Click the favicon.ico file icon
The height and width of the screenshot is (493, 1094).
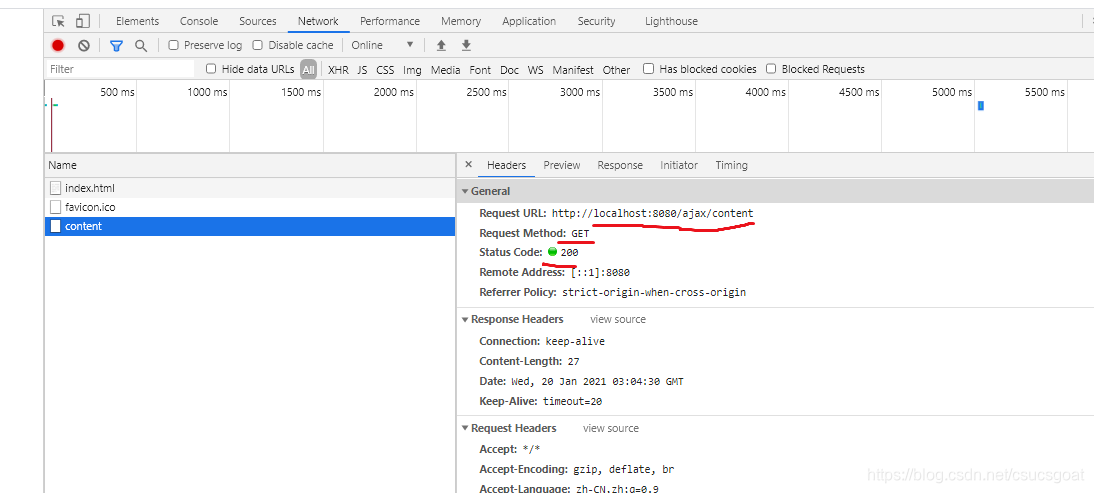pyautogui.click(x=56, y=207)
